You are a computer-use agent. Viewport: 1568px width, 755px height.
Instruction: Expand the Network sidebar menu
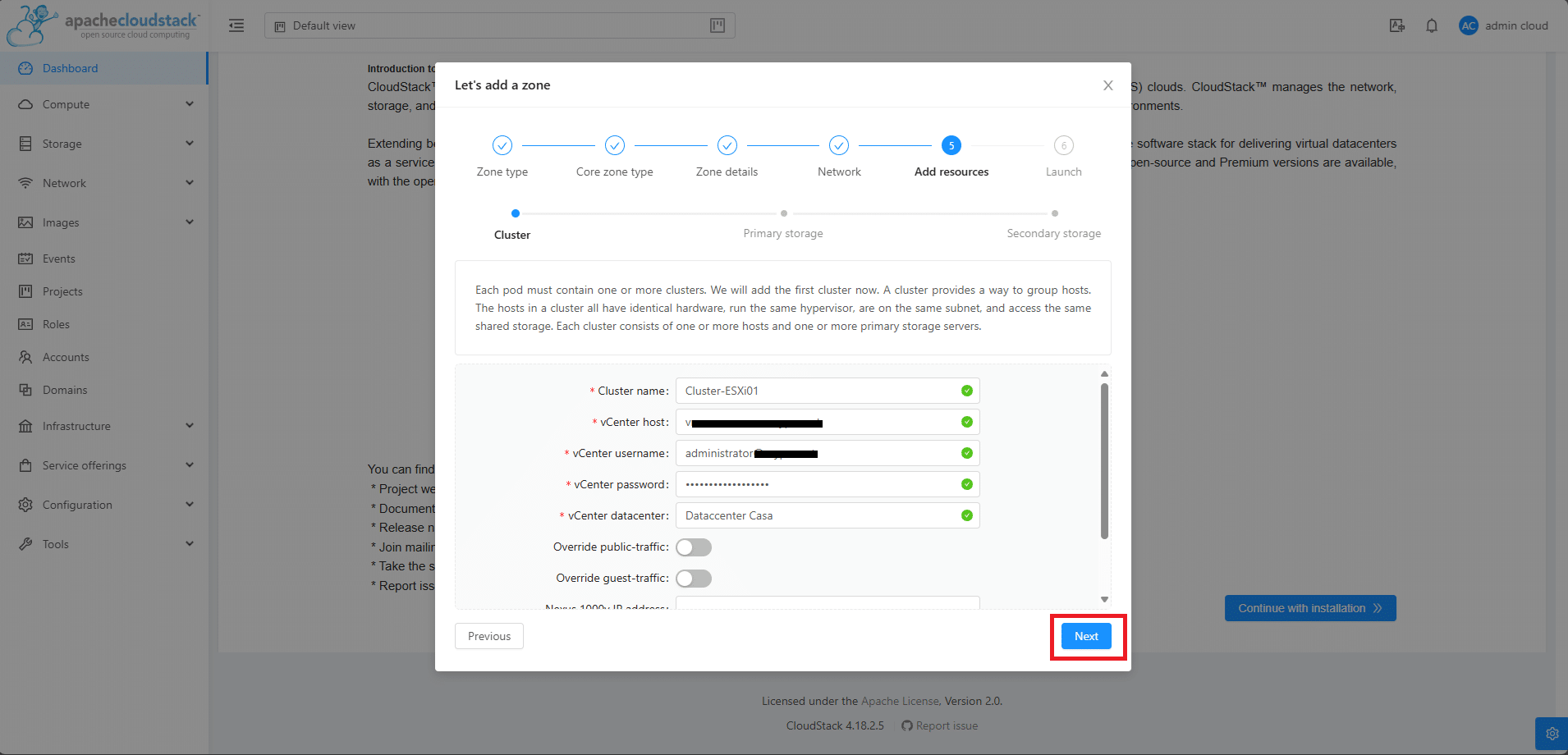[190, 183]
